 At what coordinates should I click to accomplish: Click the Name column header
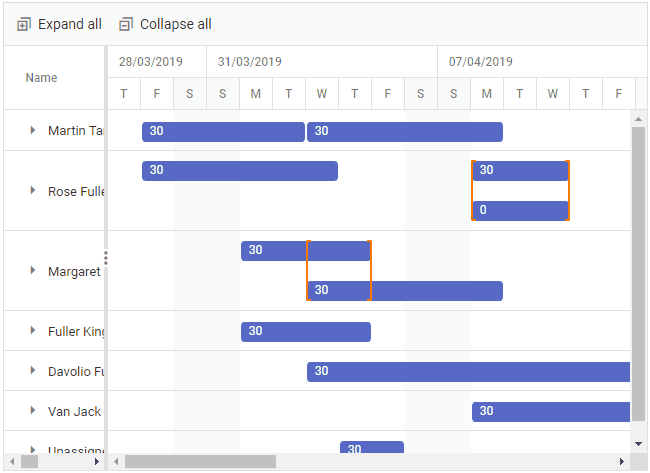click(42, 78)
